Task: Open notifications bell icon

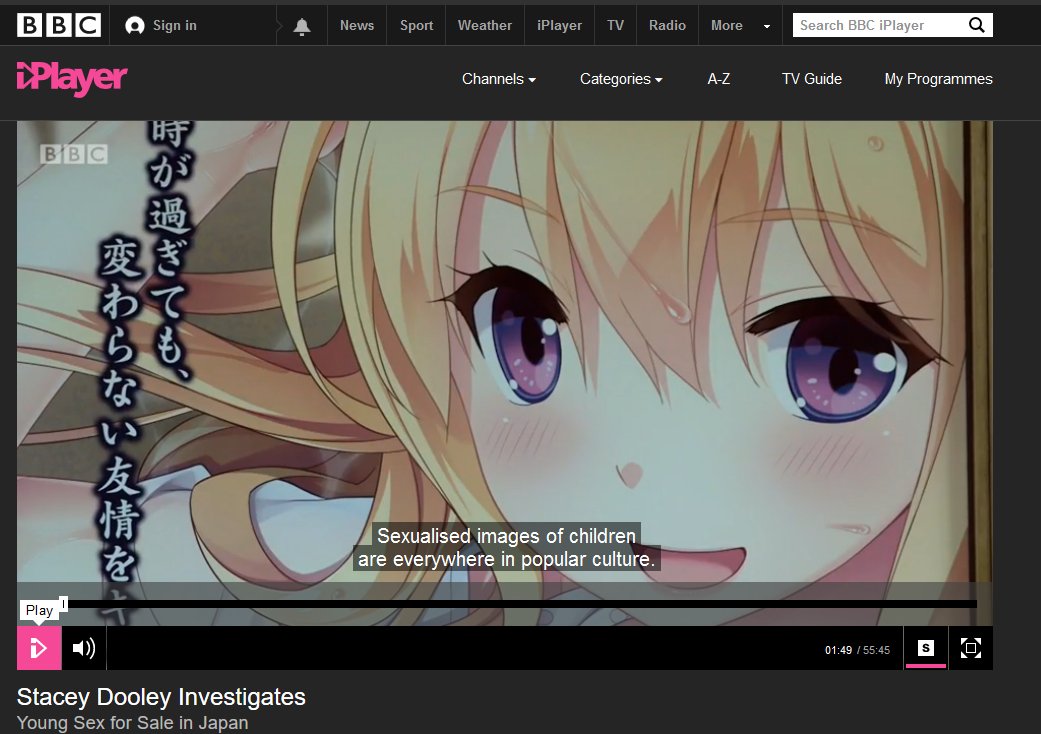Action: pos(302,26)
